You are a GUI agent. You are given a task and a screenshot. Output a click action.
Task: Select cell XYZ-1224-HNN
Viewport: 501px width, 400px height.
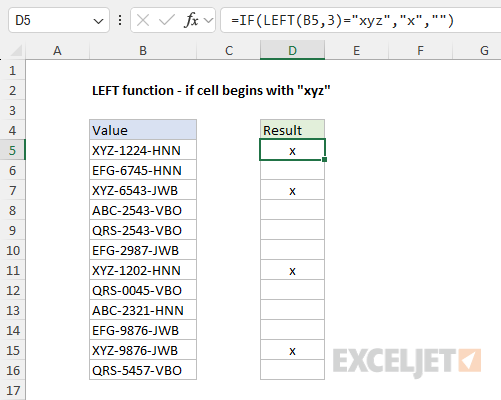click(x=143, y=150)
